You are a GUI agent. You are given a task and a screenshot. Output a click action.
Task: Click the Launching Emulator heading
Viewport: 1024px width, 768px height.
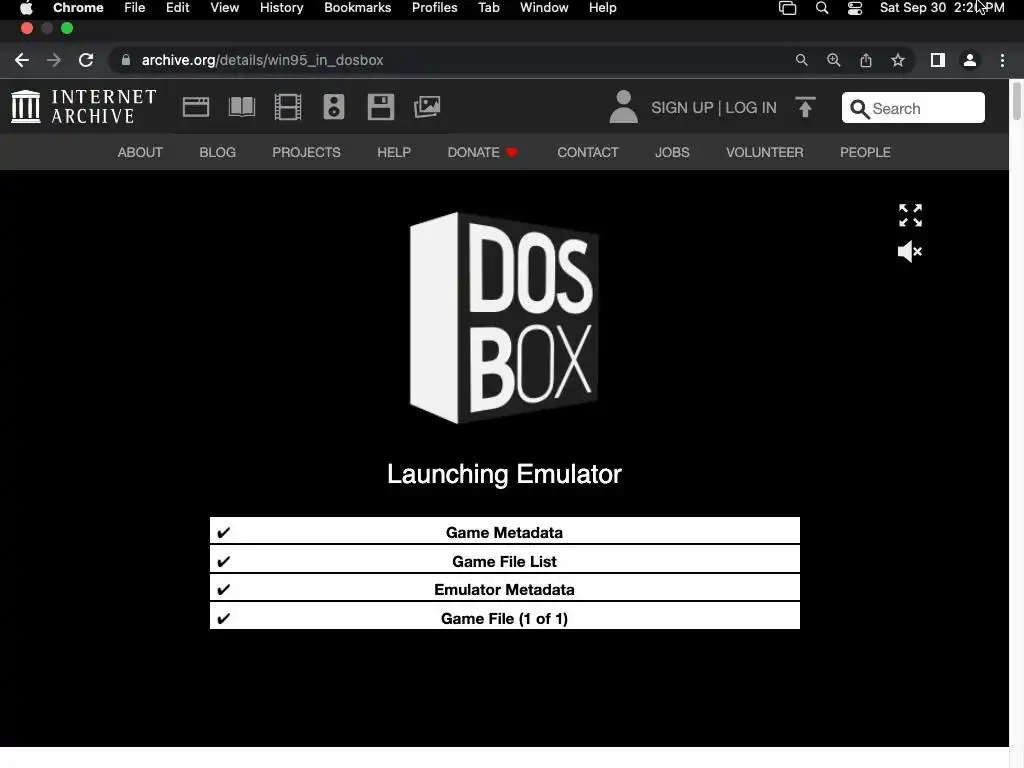click(x=504, y=474)
